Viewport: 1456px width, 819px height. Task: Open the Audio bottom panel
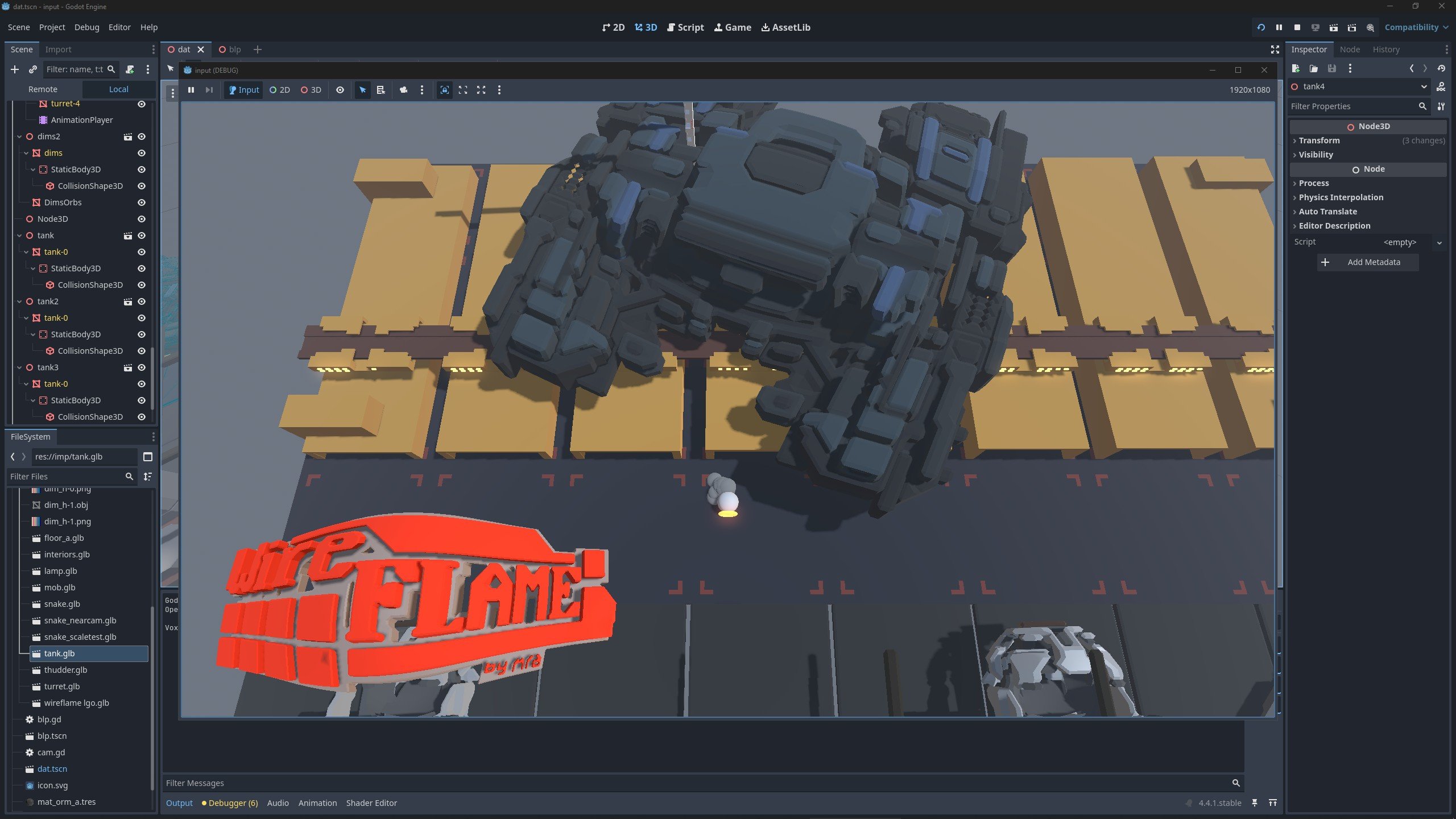278,803
